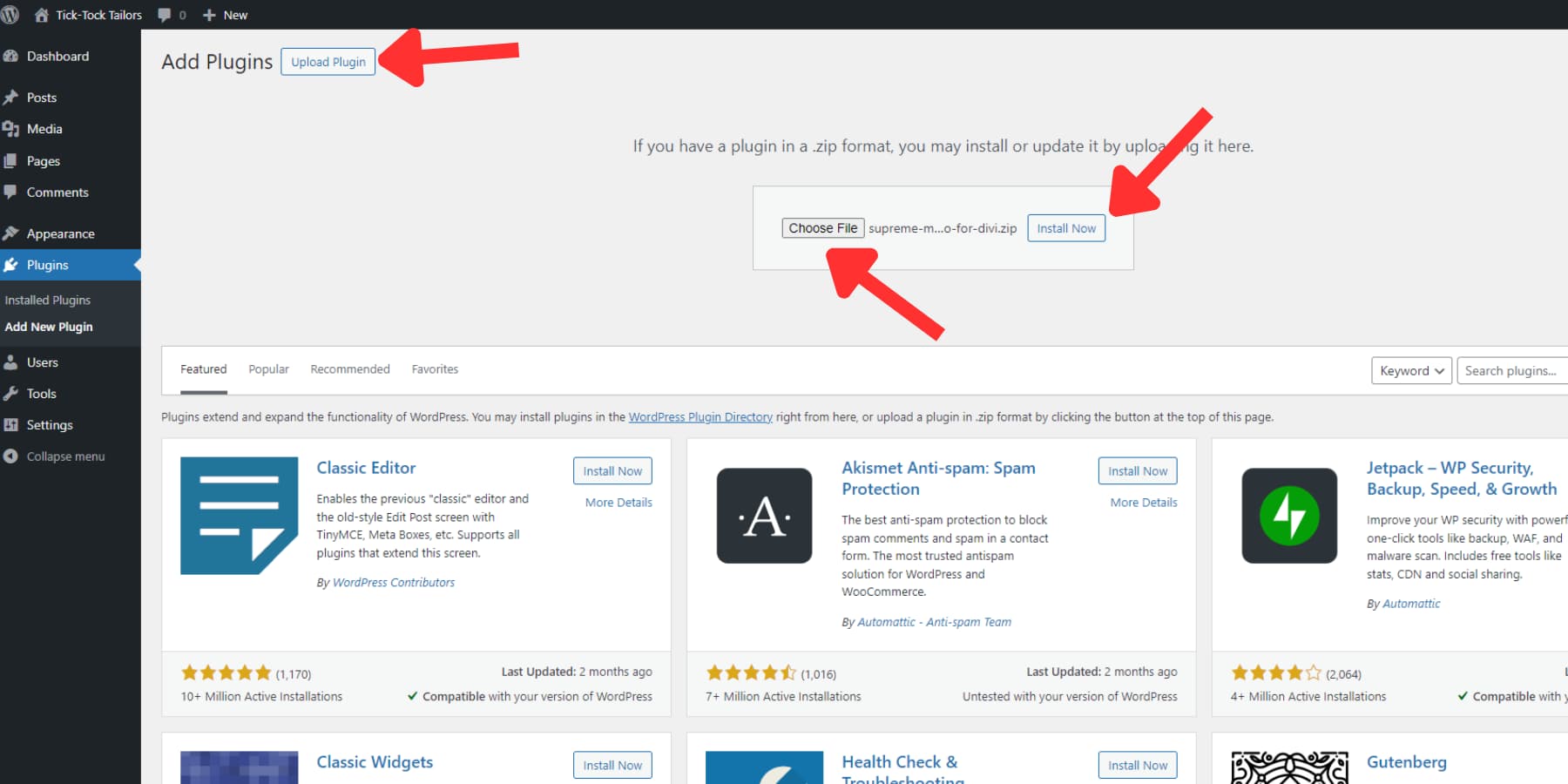Open the Keyword search type dropdown

pyautogui.click(x=1410, y=371)
